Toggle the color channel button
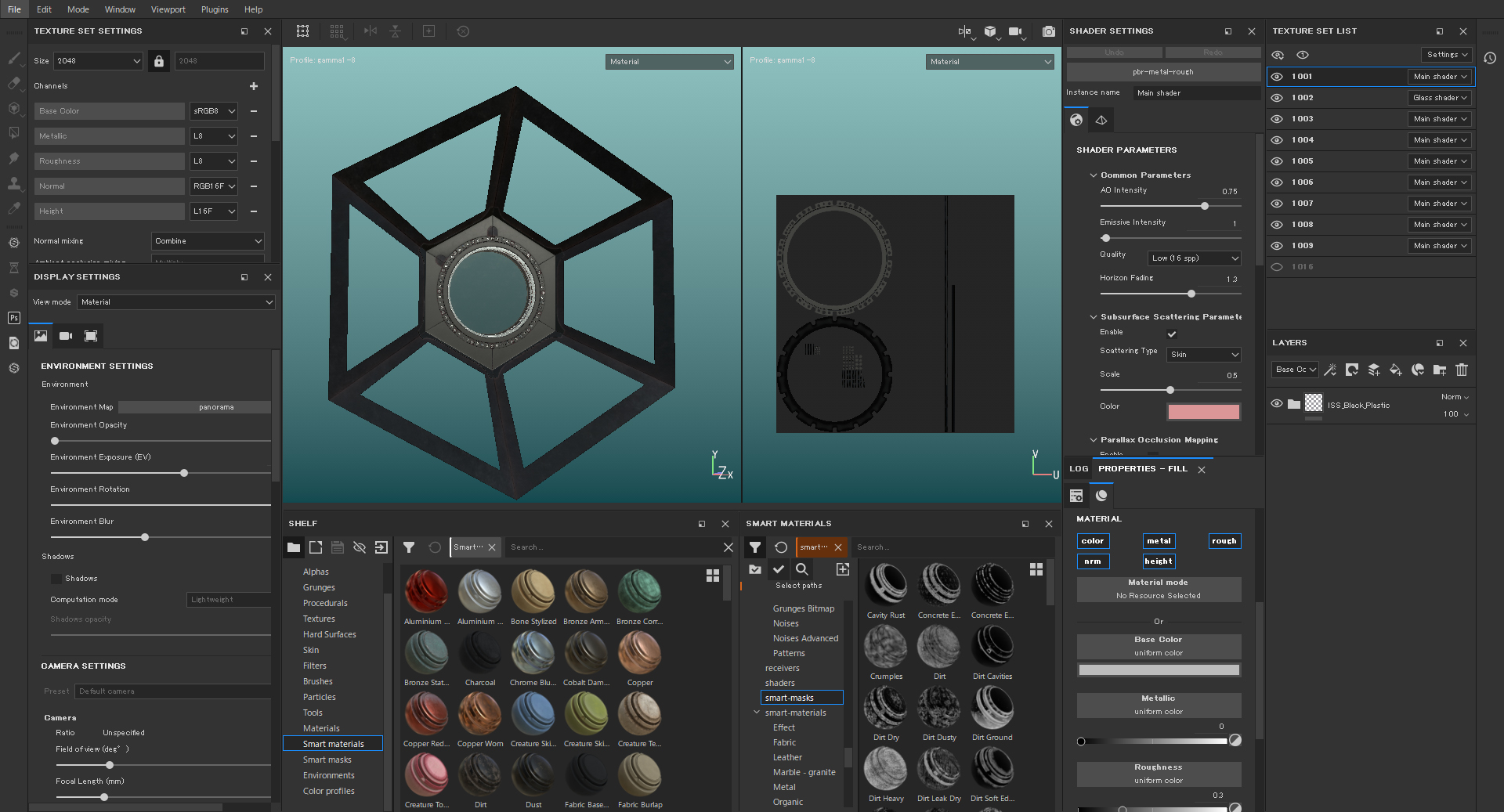This screenshot has height=812, width=1504. 1093,541
